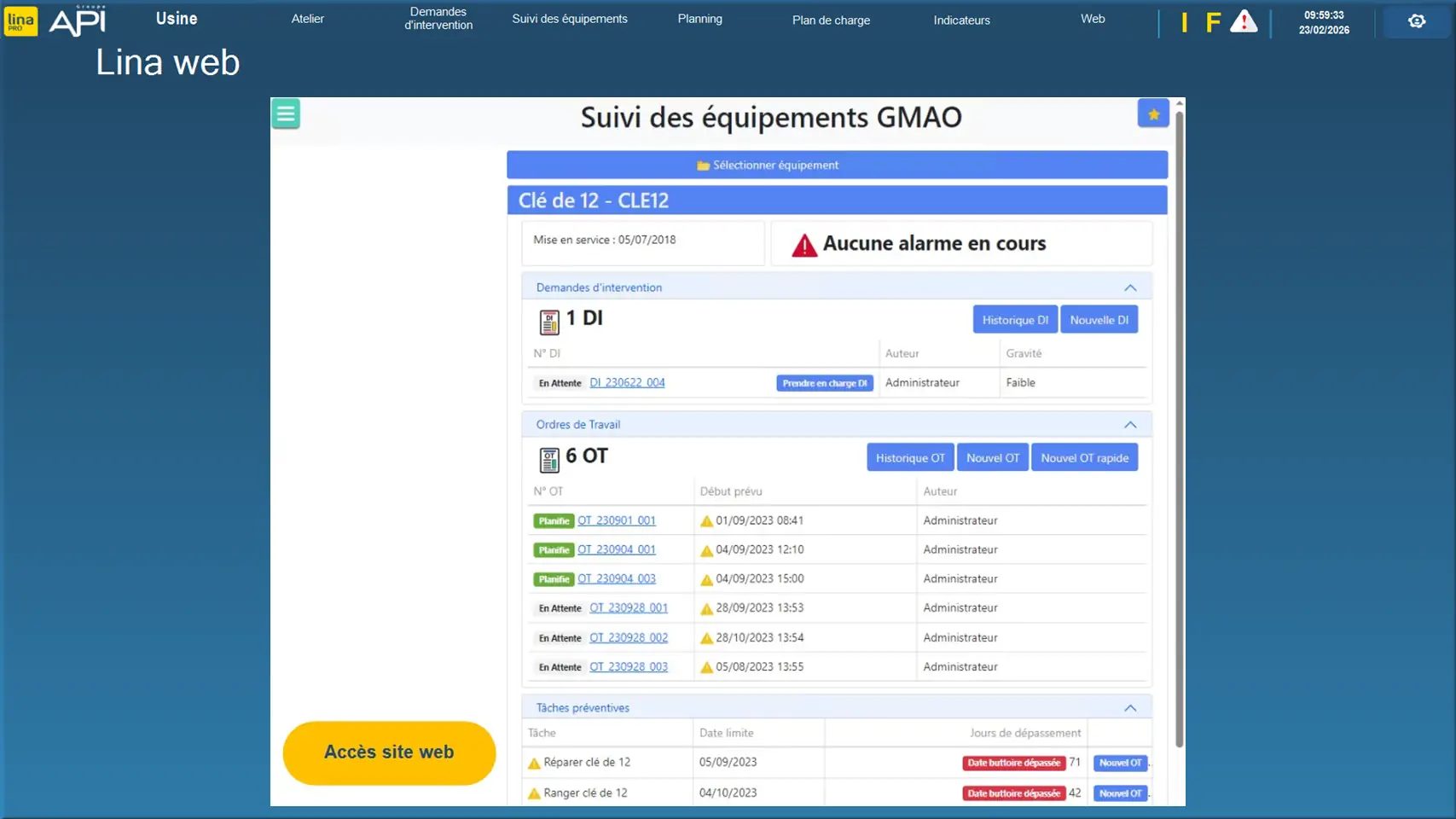Click the vertical scrollbar of the page
The height and width of the screenshot is (819, 1456).
[x=1179, y=427]
